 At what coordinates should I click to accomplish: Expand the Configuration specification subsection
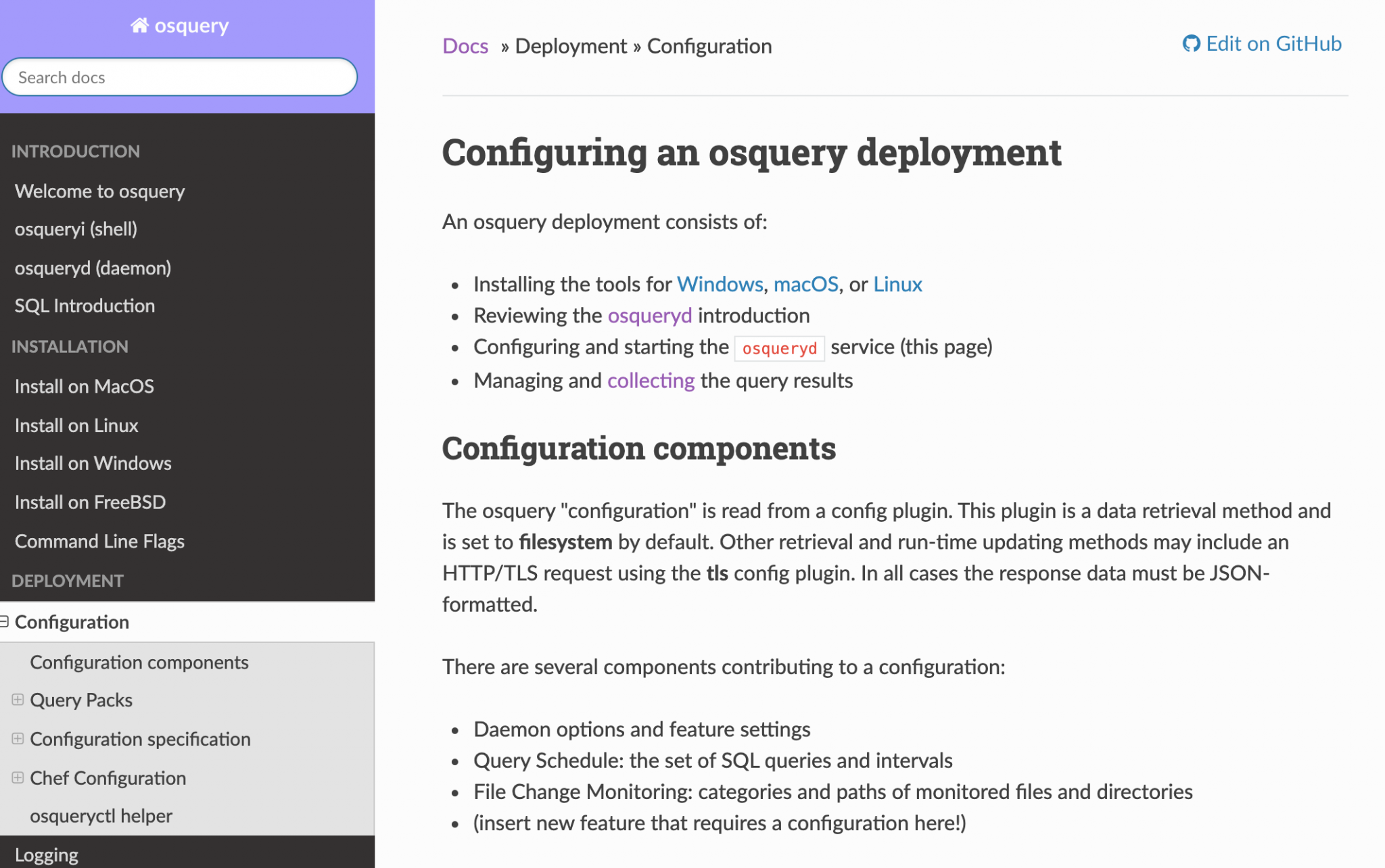coord(18,738)
